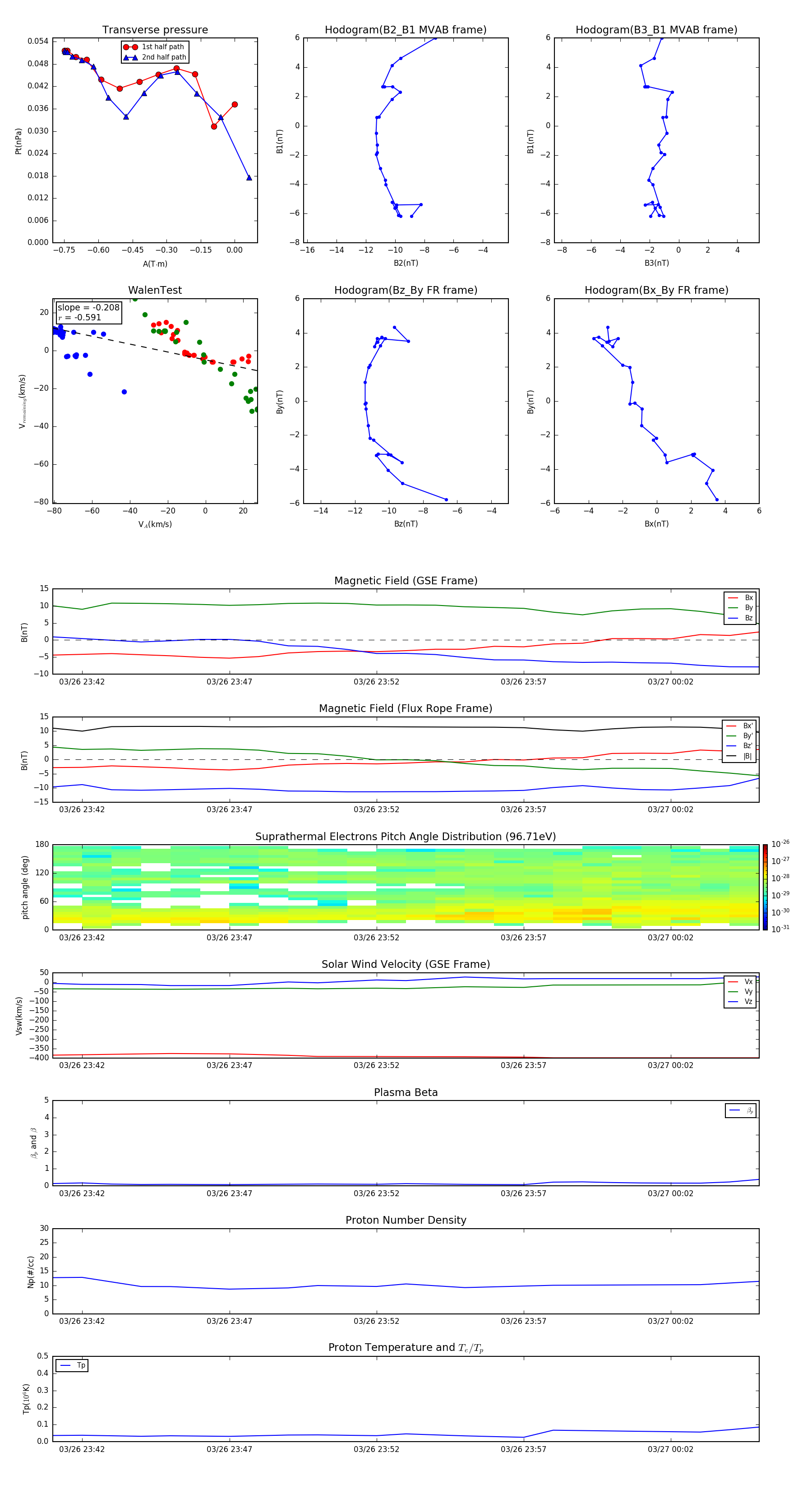Viewport: 812px width, 1489px height.
Task: Click the Tp legend entry in temperature plot
Action: click(72, 1365)
